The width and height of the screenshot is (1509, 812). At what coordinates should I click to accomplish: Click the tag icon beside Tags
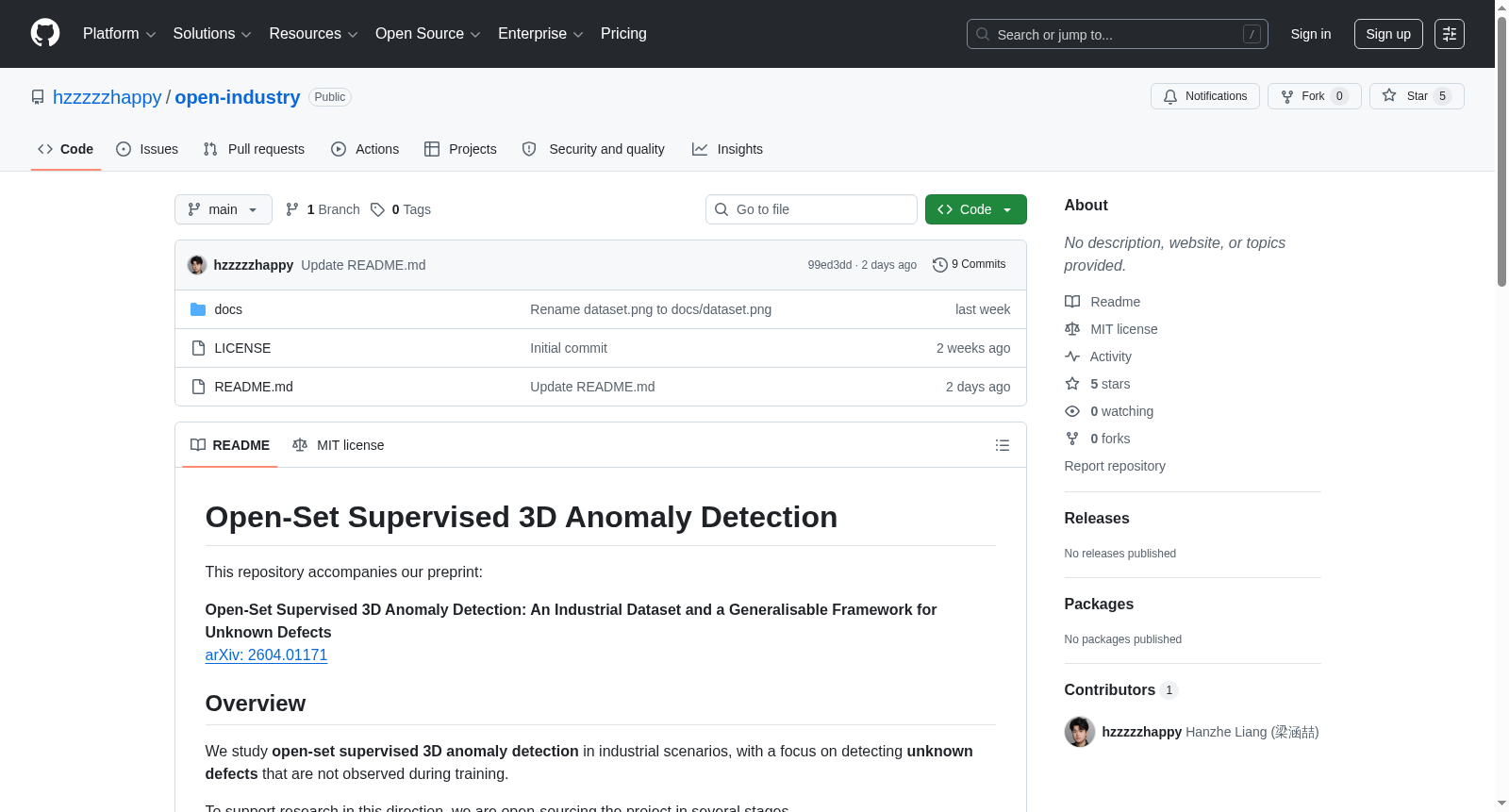[377, 209]
